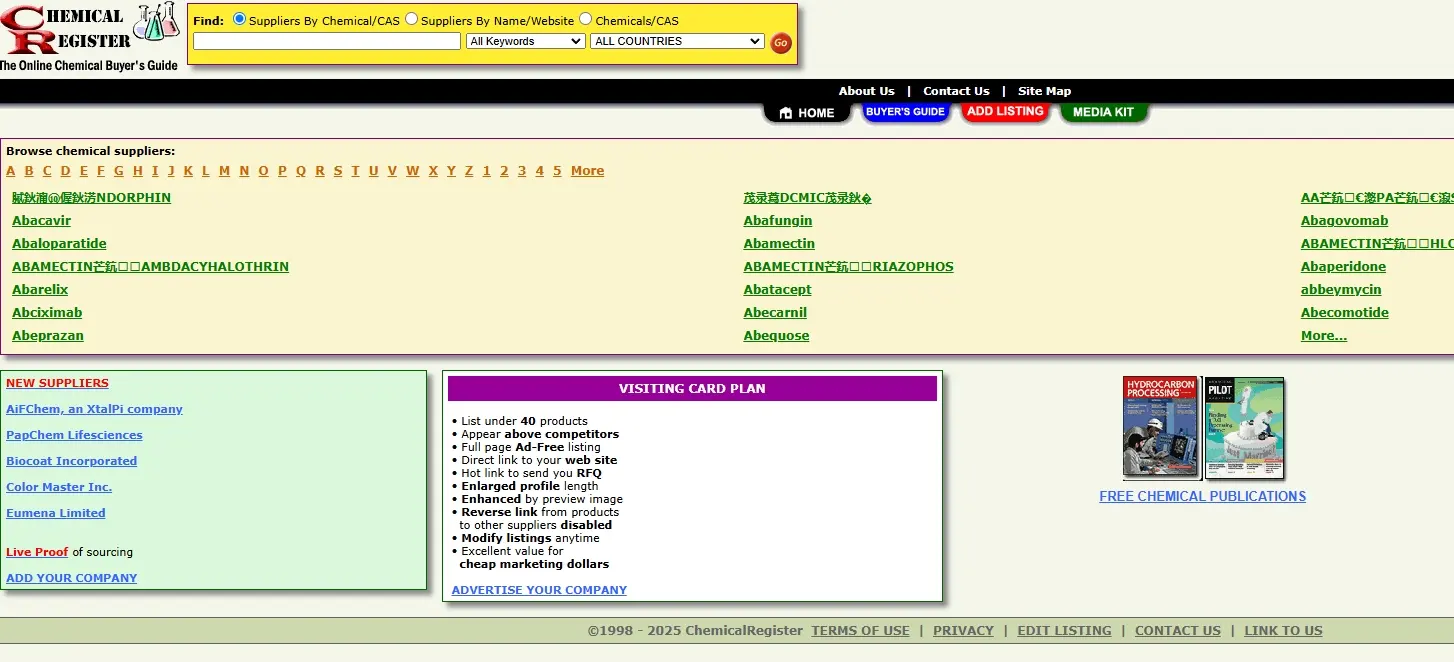Open About Us in top menu
Viewport: 1454px width, 662px height.
coord(866,91)
